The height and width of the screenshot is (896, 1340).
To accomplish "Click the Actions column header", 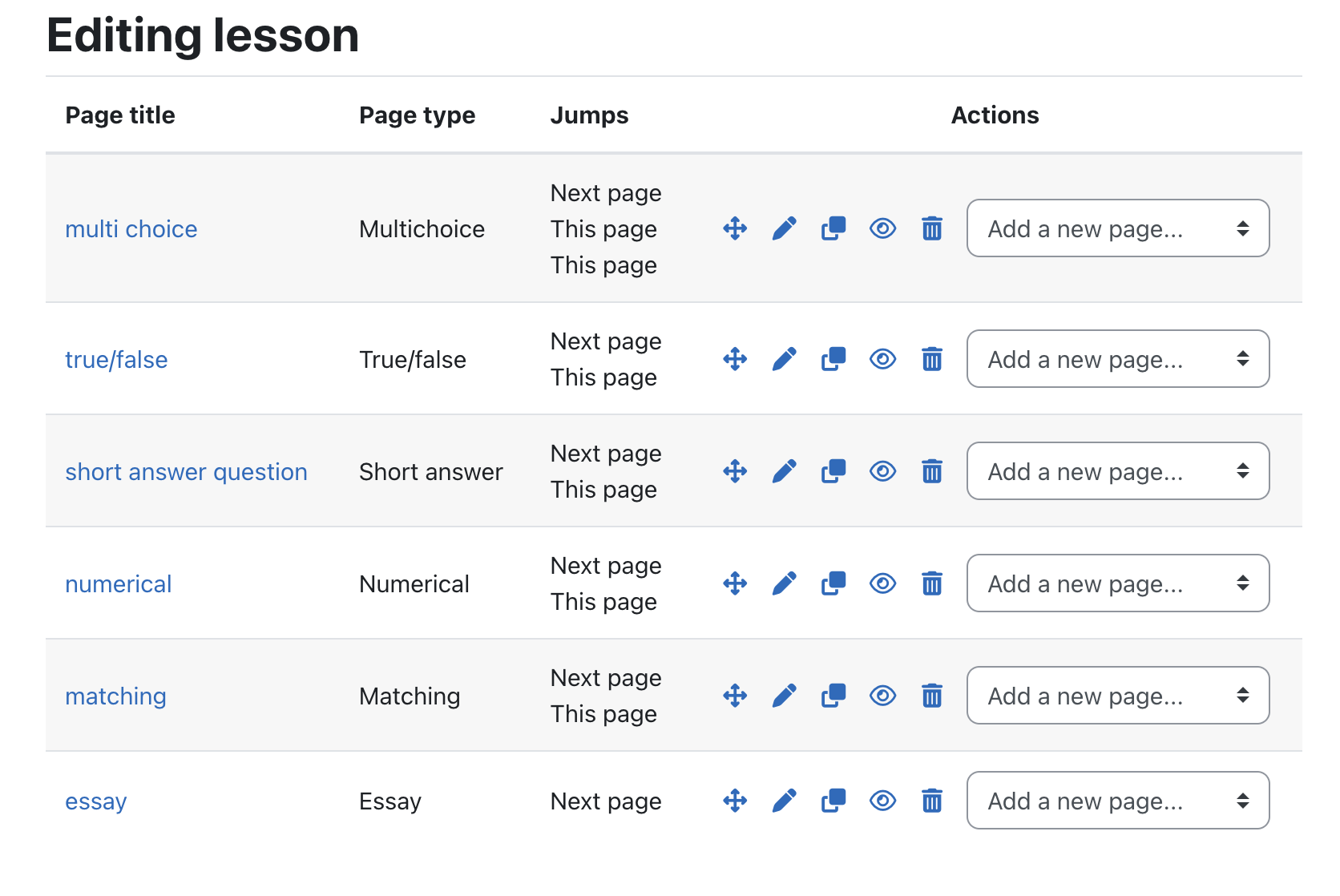I will tap(995, 115).
